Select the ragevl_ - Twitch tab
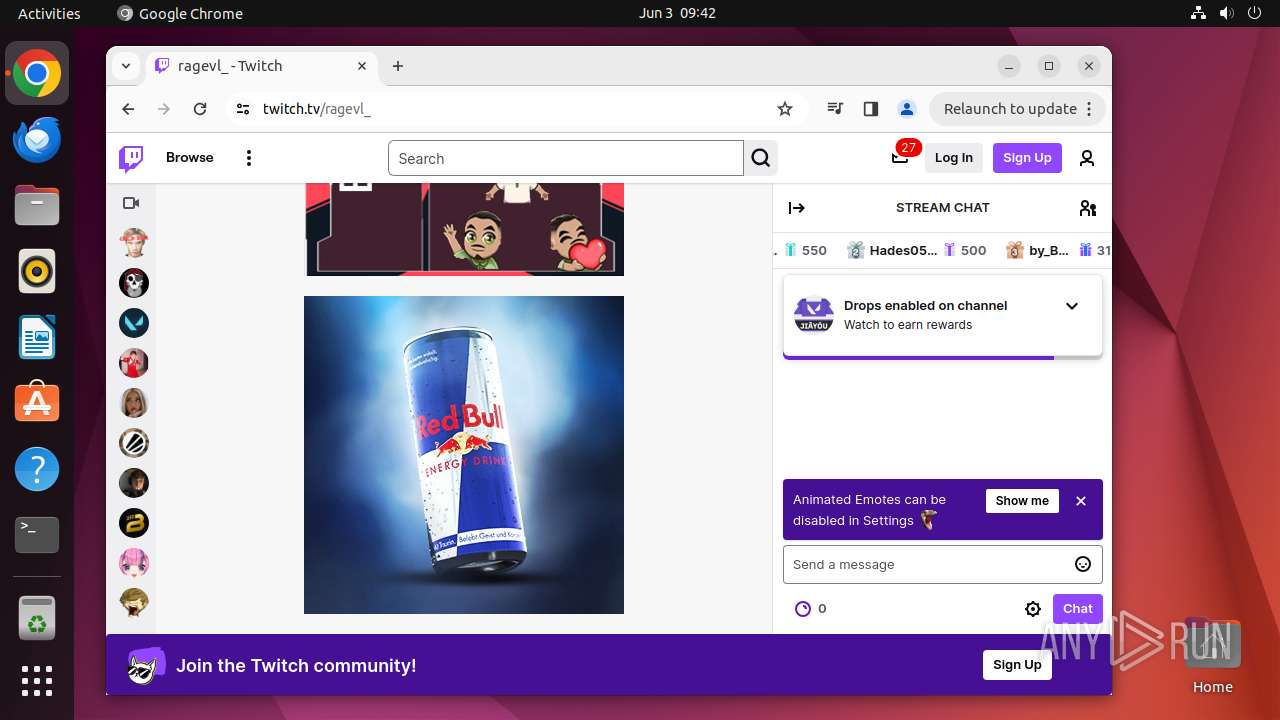Screen dimensions: 1280x720 click(262, 66)
